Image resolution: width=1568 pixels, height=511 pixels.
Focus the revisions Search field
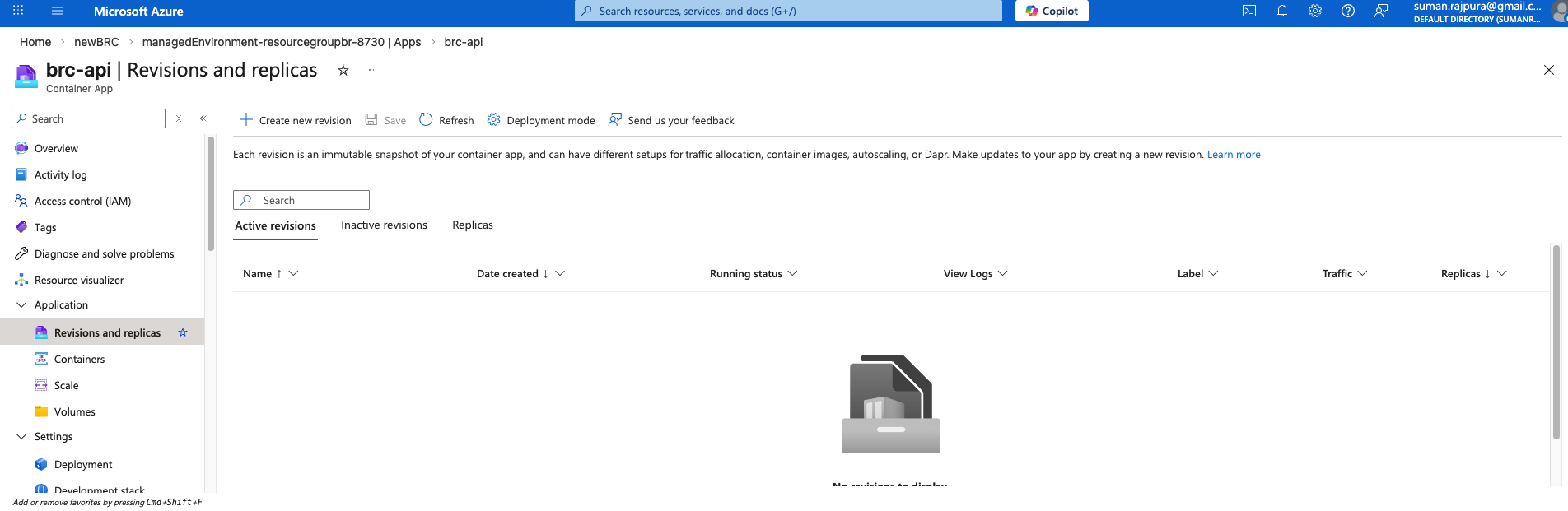pyautogui.click(x=301, y=200)
